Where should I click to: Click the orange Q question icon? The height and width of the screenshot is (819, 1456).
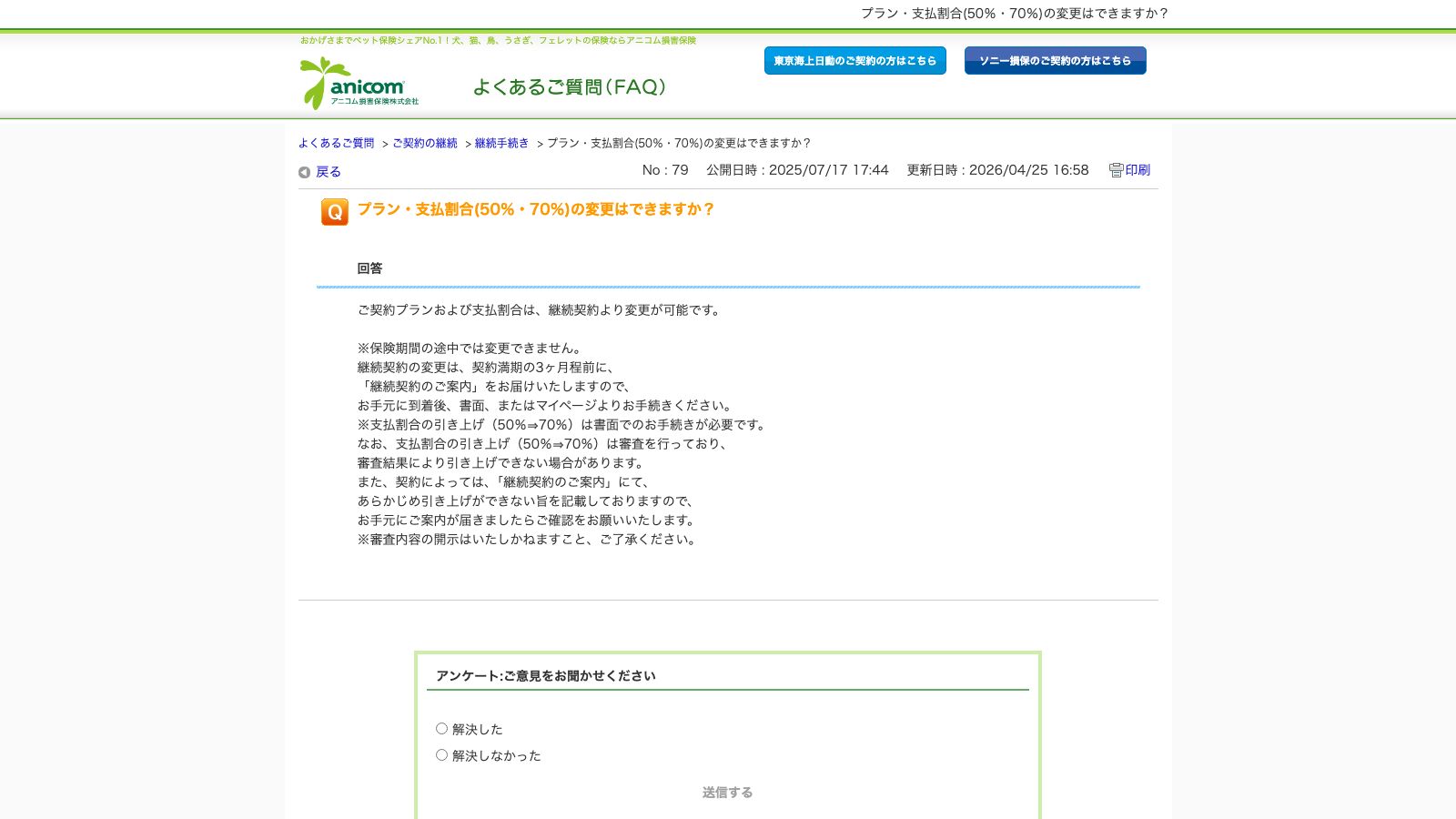[335, 212]
